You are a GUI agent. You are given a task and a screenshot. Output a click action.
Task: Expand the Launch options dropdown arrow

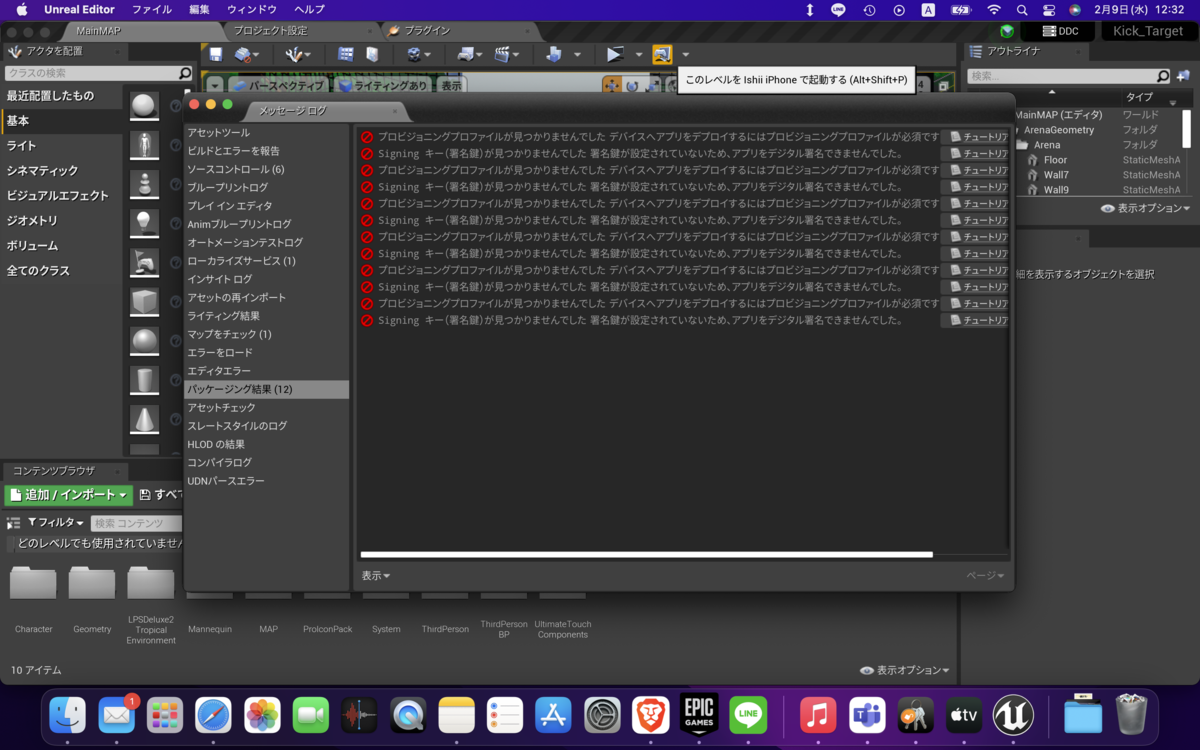pyautogui.click(x=686, y=55)
